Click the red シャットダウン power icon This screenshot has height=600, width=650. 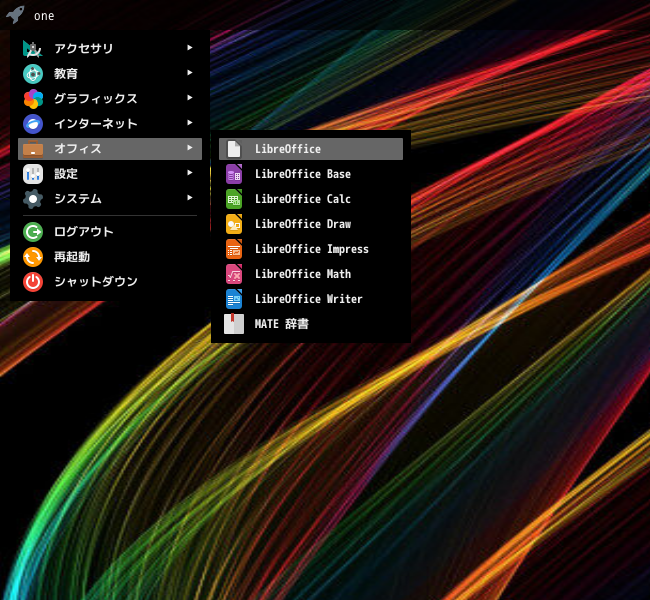pos(33,282)
